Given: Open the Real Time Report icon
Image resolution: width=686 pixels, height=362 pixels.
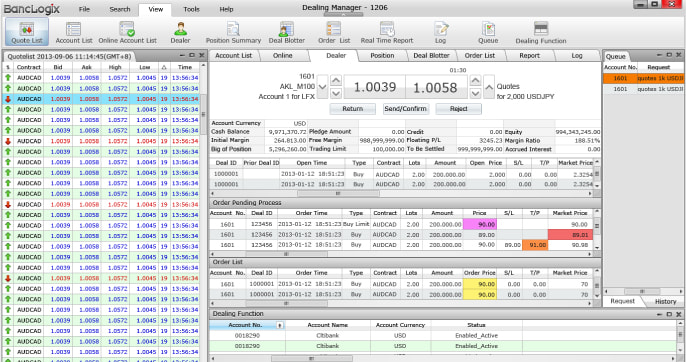Looking at the screenshot, I should click(x=387, y=32).
